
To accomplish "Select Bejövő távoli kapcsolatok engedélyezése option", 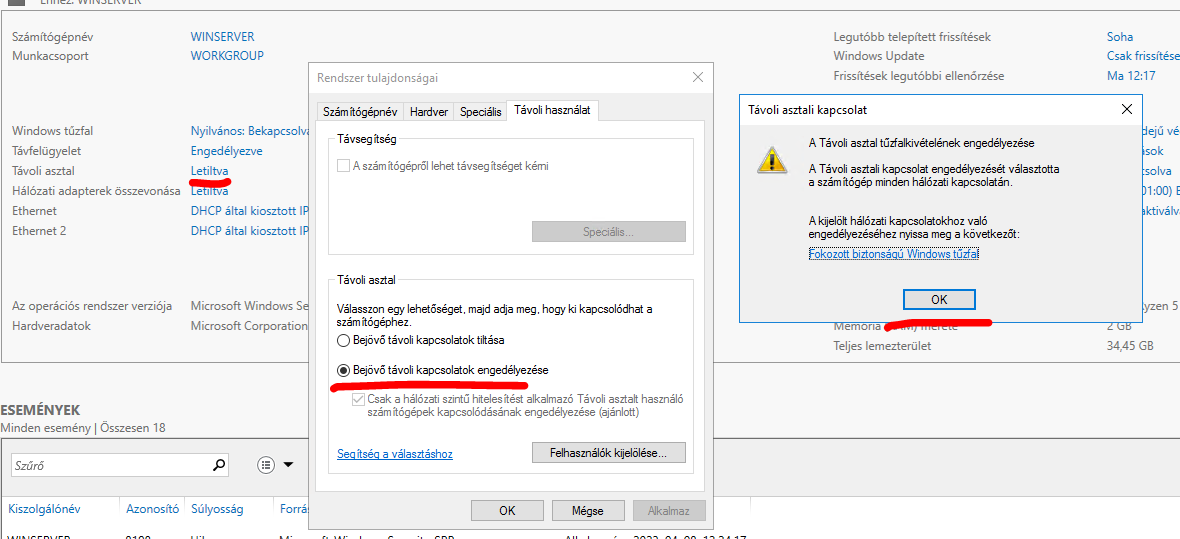I will click(345, 370).
